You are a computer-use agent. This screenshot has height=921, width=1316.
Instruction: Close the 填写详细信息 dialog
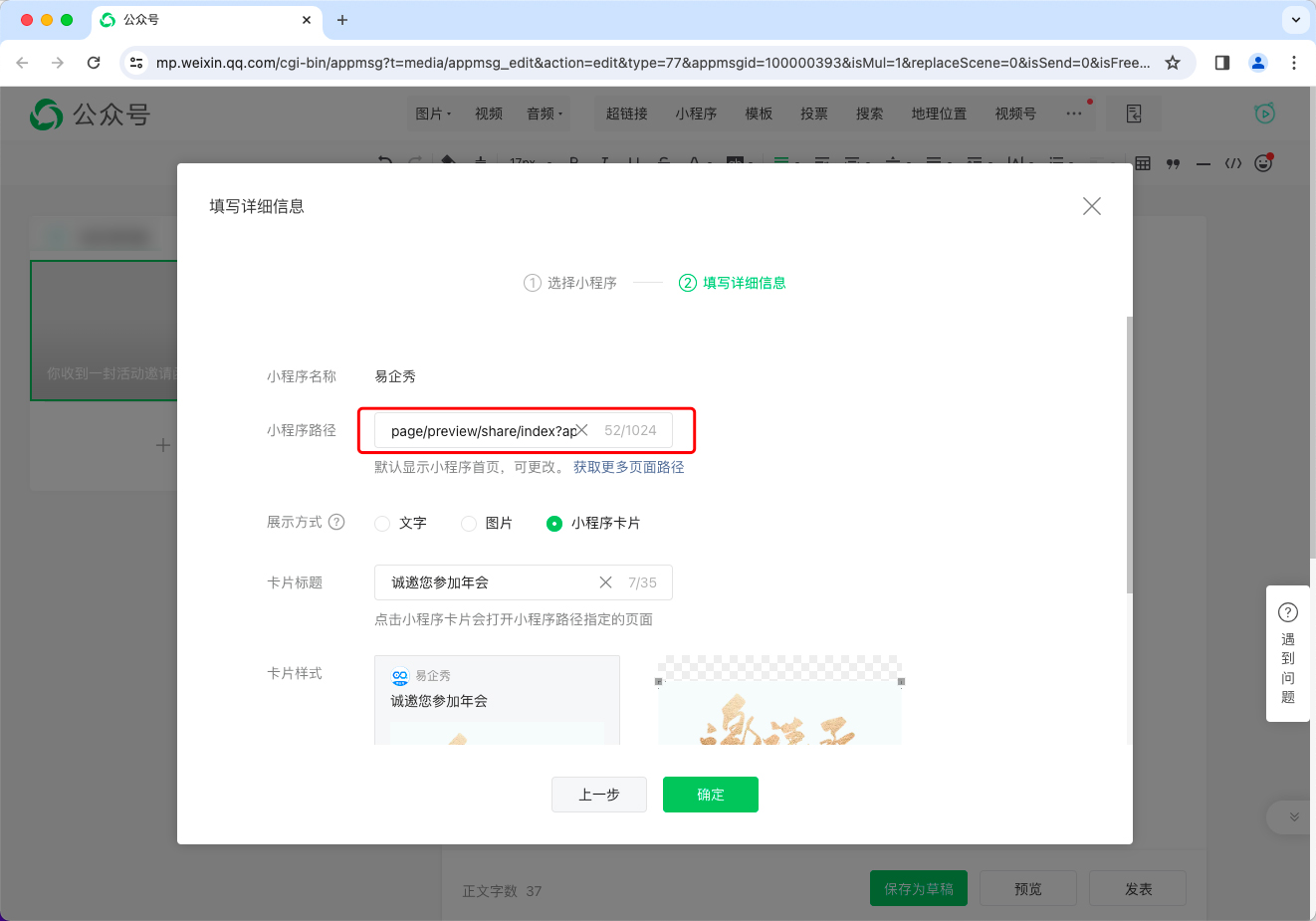[1091, 206]
